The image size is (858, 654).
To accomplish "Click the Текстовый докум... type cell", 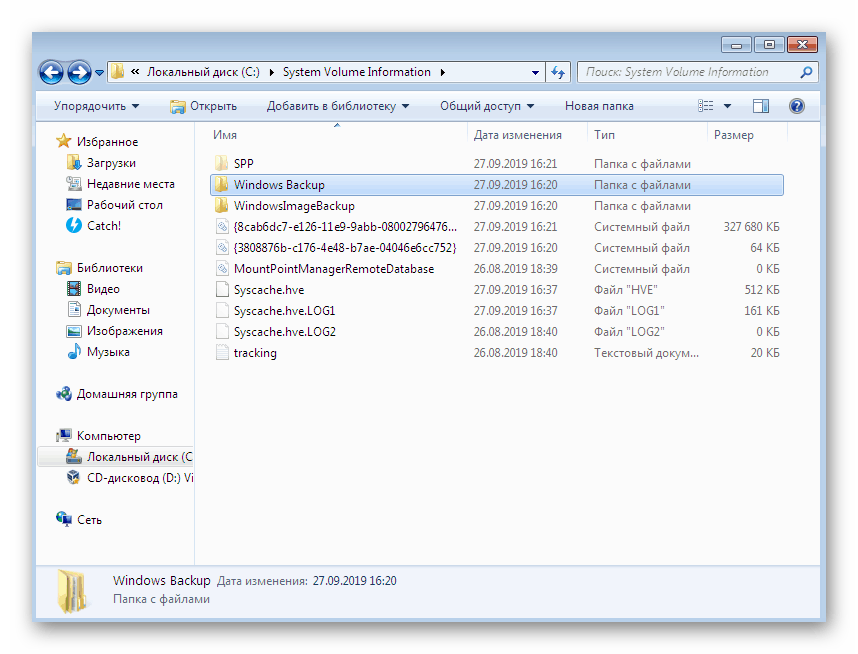I will click(646, 353).
